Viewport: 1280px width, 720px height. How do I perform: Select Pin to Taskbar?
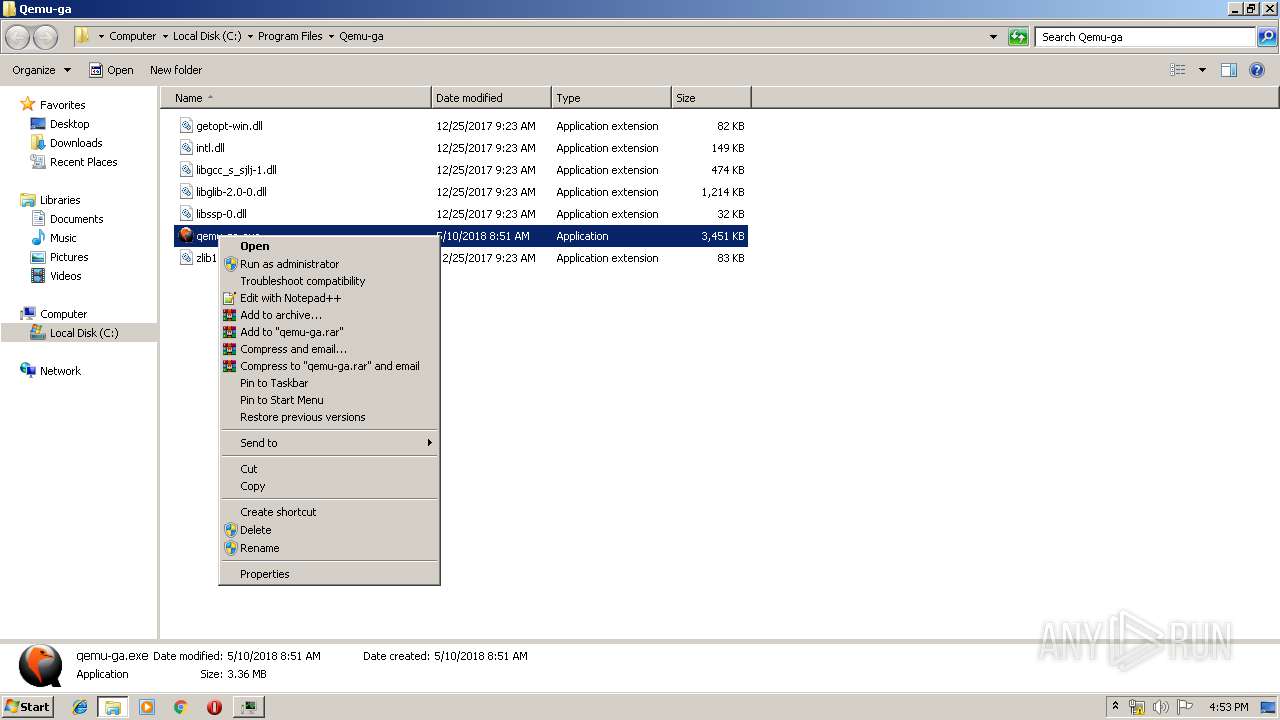(x=329, y=383)
